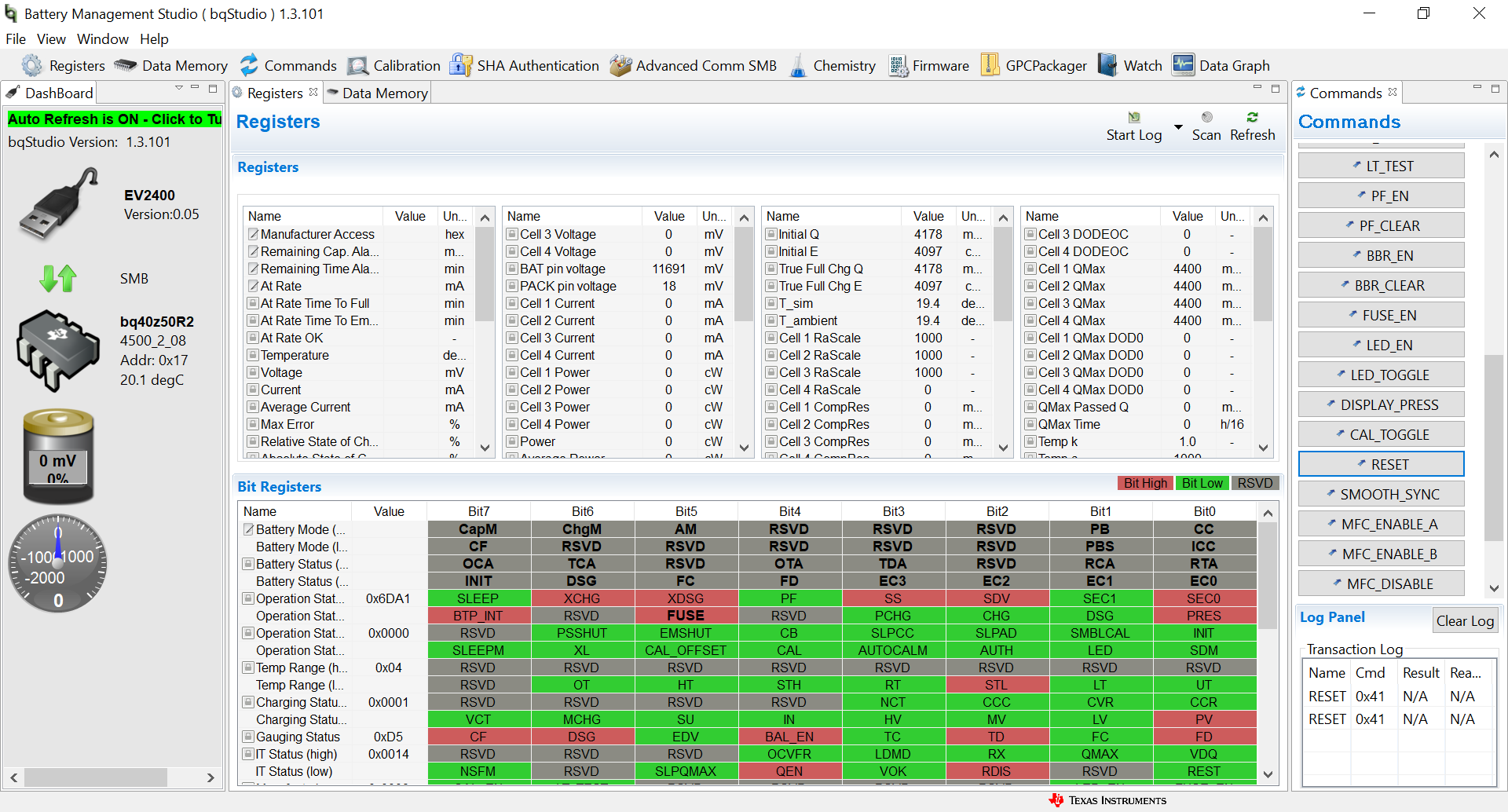Viewport: 1508px width, 812px height.
Task: Open the File menu
Action: tap(16, 39)
